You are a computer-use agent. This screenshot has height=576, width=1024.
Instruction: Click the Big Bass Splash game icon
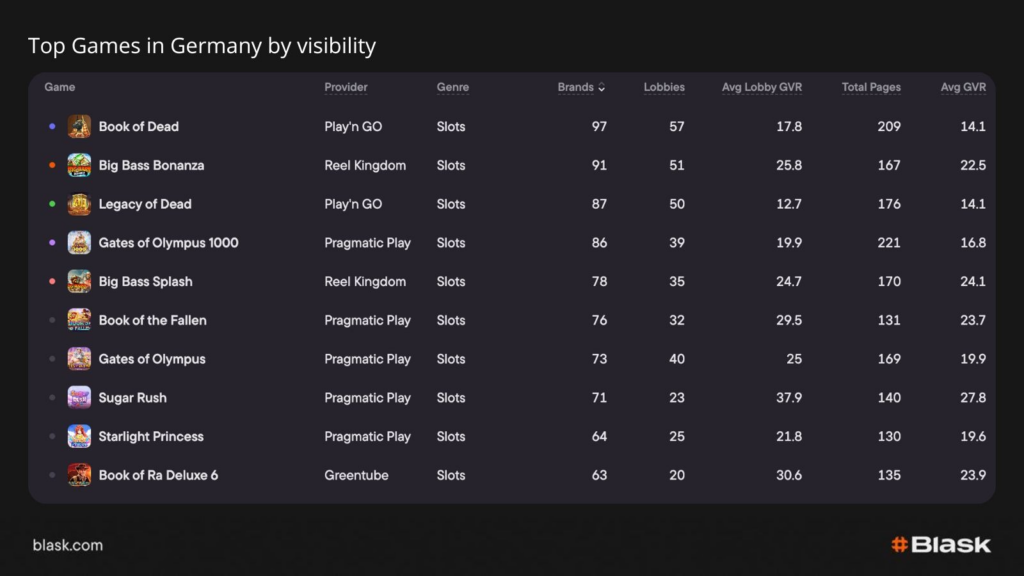pyautogui.click(x=79, y=282)
